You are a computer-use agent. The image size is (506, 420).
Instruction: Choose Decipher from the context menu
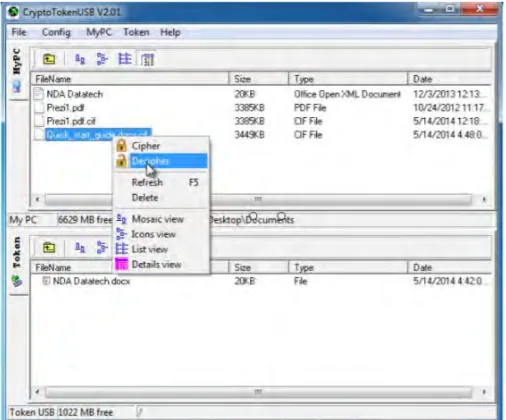point(161,161)
